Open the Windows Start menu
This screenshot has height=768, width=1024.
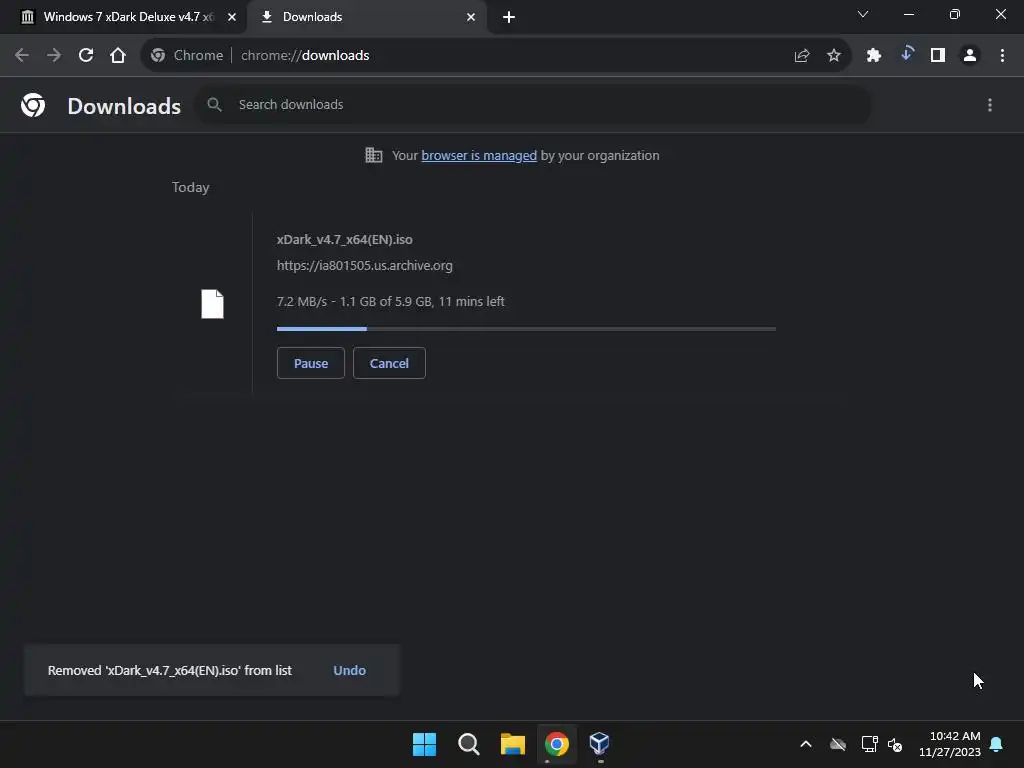[x=424, y=744]
